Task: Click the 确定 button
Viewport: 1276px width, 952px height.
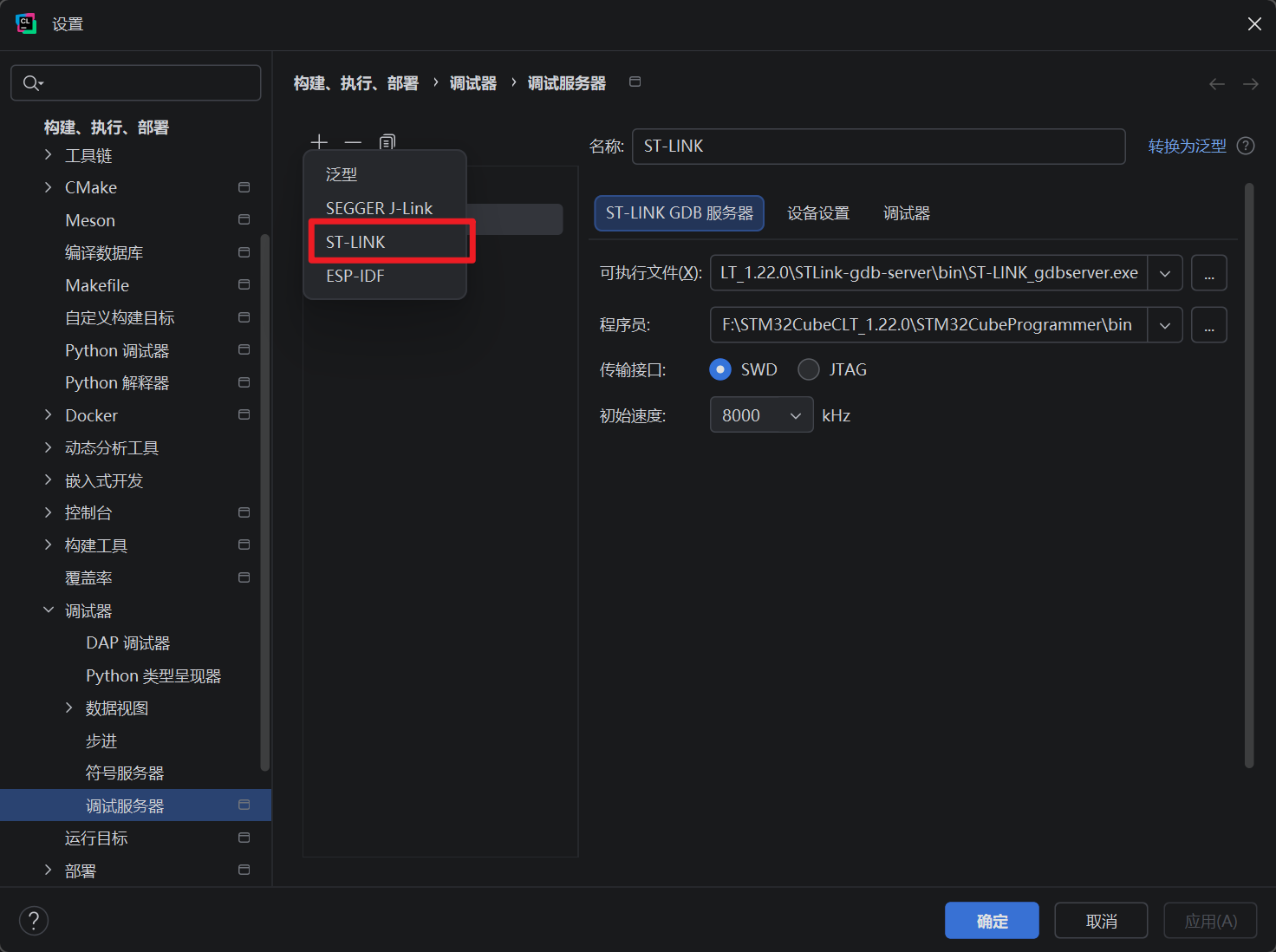Action: (x=992, y=921)
